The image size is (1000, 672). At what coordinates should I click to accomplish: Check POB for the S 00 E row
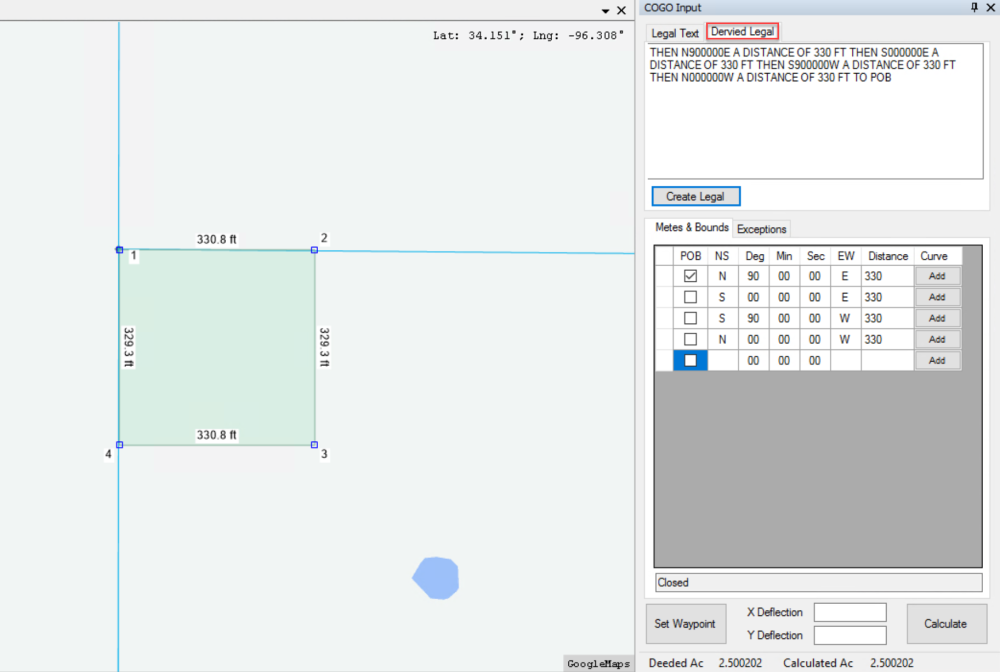coord(690,297)
